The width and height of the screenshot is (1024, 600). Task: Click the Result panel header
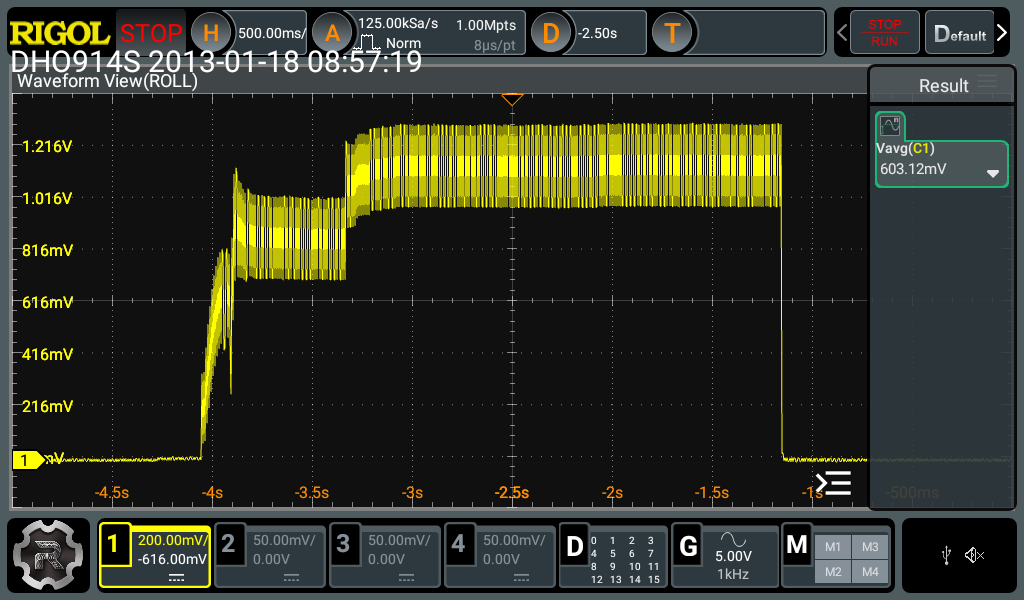[x=943, y=85]
